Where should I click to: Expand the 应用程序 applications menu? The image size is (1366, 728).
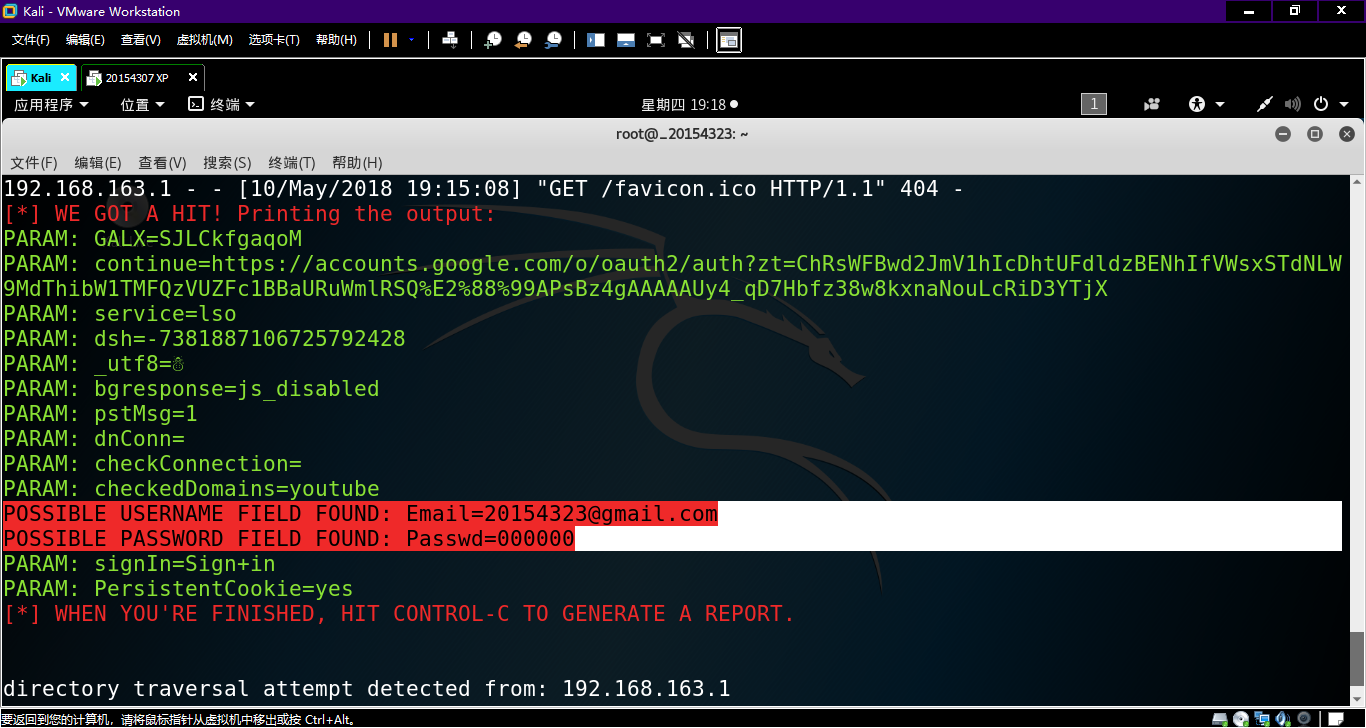click(51, 104)
